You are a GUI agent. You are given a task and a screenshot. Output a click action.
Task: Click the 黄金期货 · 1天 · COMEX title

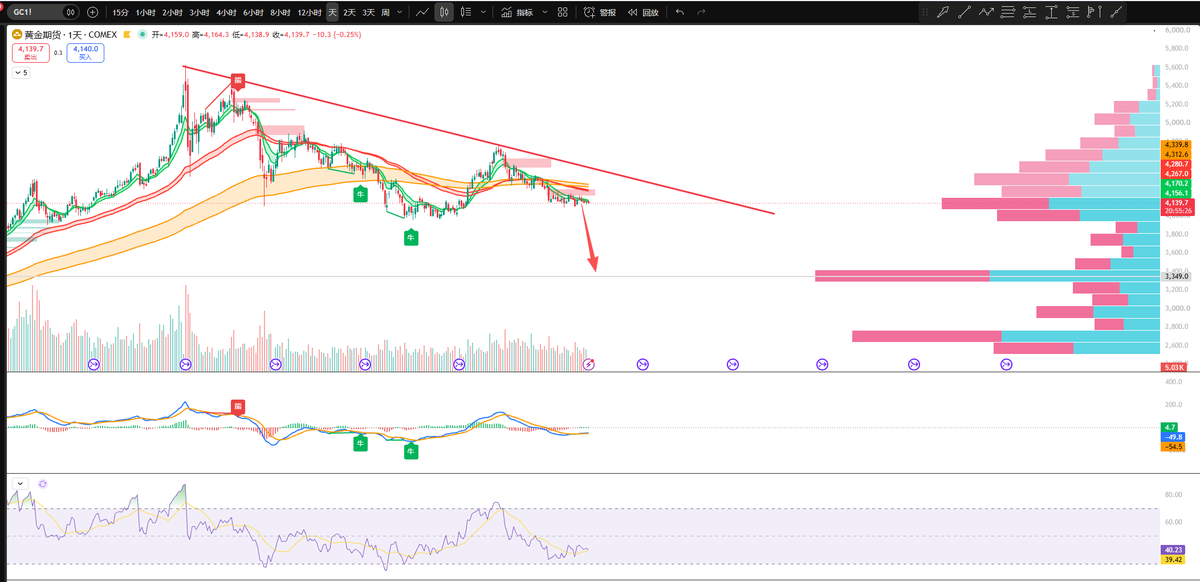(x=71, y=34)
